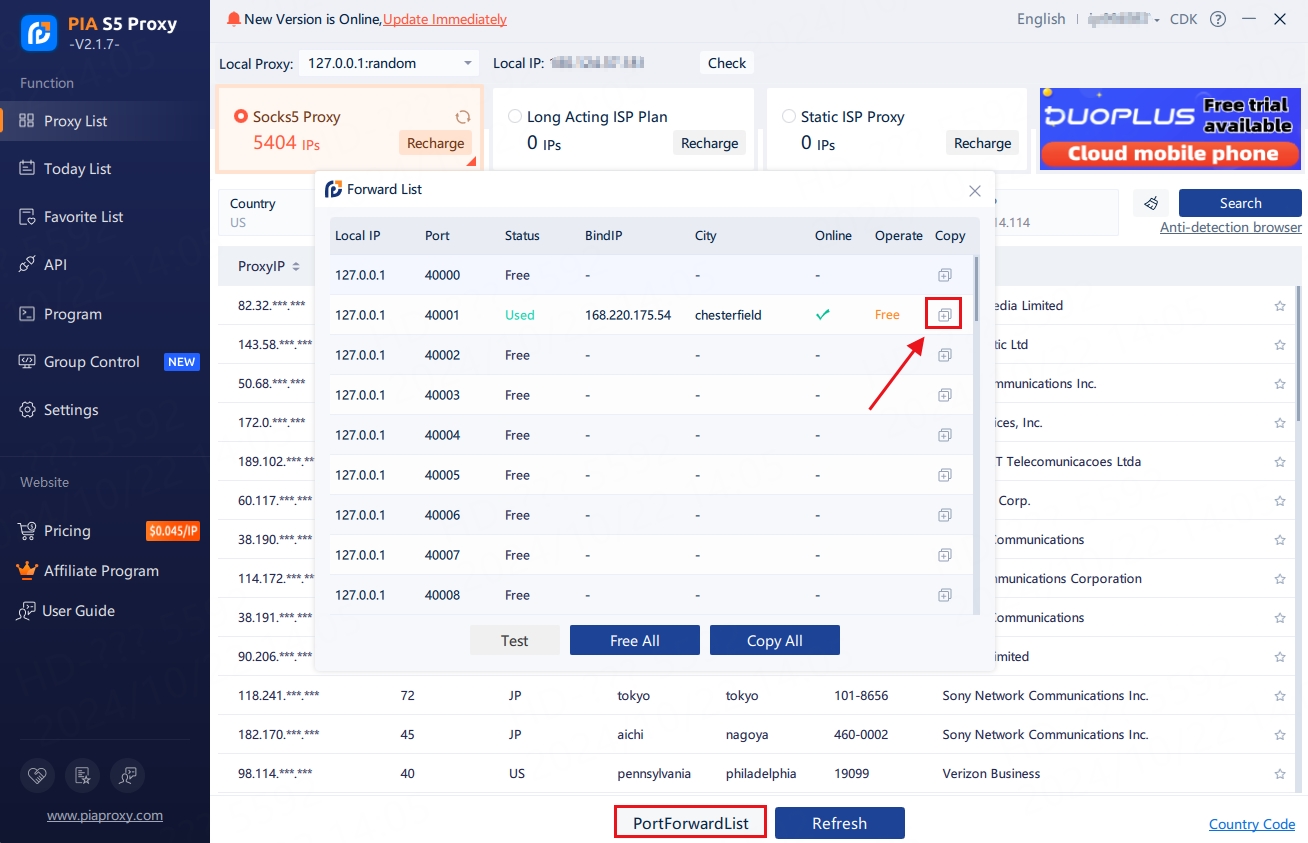
Task: Open Today List in sidebar
Action: [77, 169]
